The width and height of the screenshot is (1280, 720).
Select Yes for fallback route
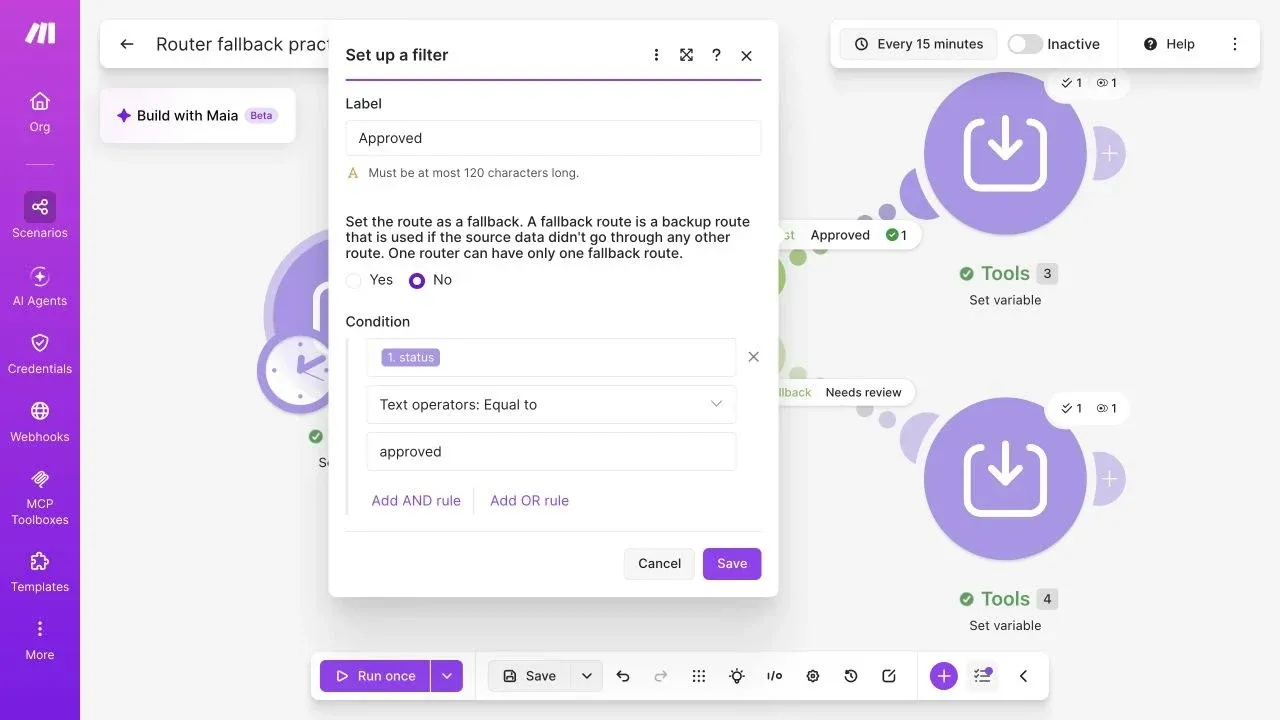354,281
